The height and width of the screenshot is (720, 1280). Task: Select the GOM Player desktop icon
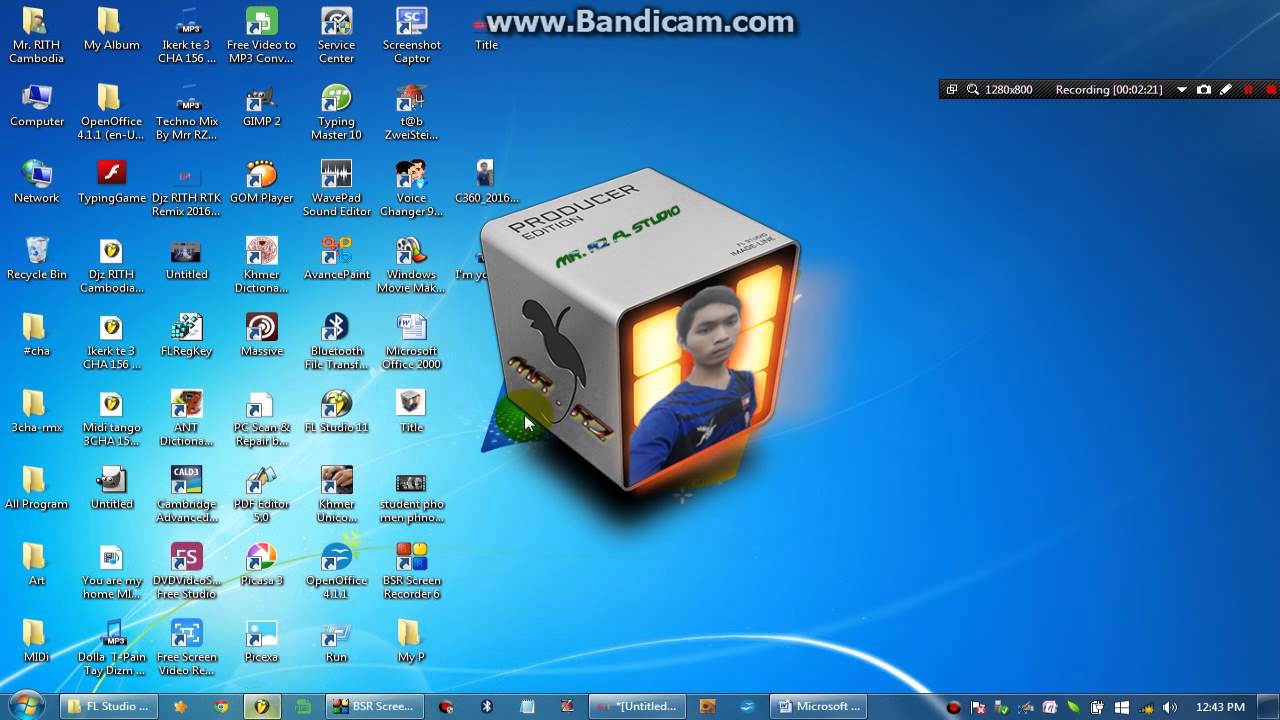coord(261,182)
